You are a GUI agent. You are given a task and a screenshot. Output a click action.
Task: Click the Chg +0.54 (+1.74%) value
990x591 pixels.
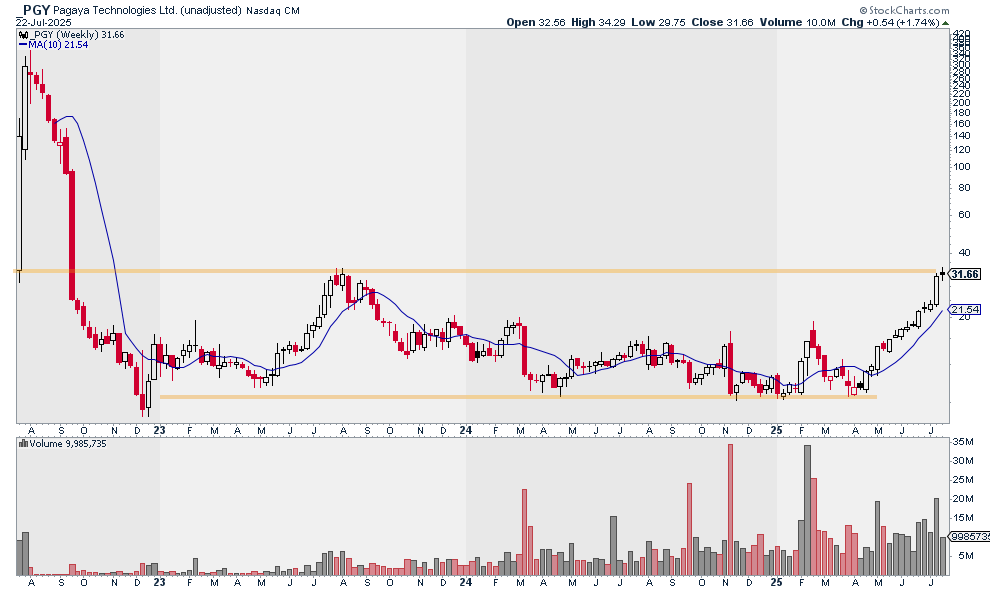coord(890,22)
